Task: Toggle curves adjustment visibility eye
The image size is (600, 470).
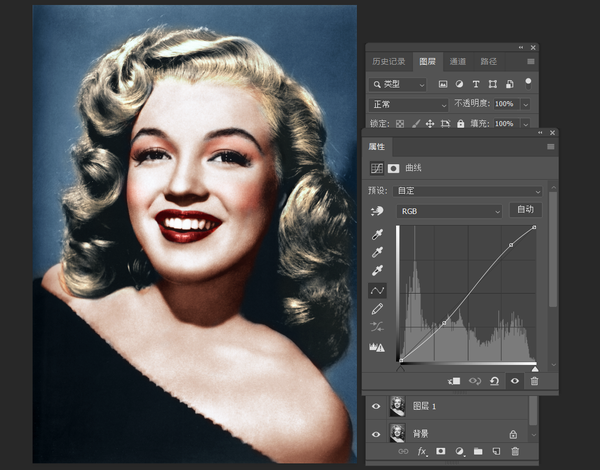Action: pos(515,381)
